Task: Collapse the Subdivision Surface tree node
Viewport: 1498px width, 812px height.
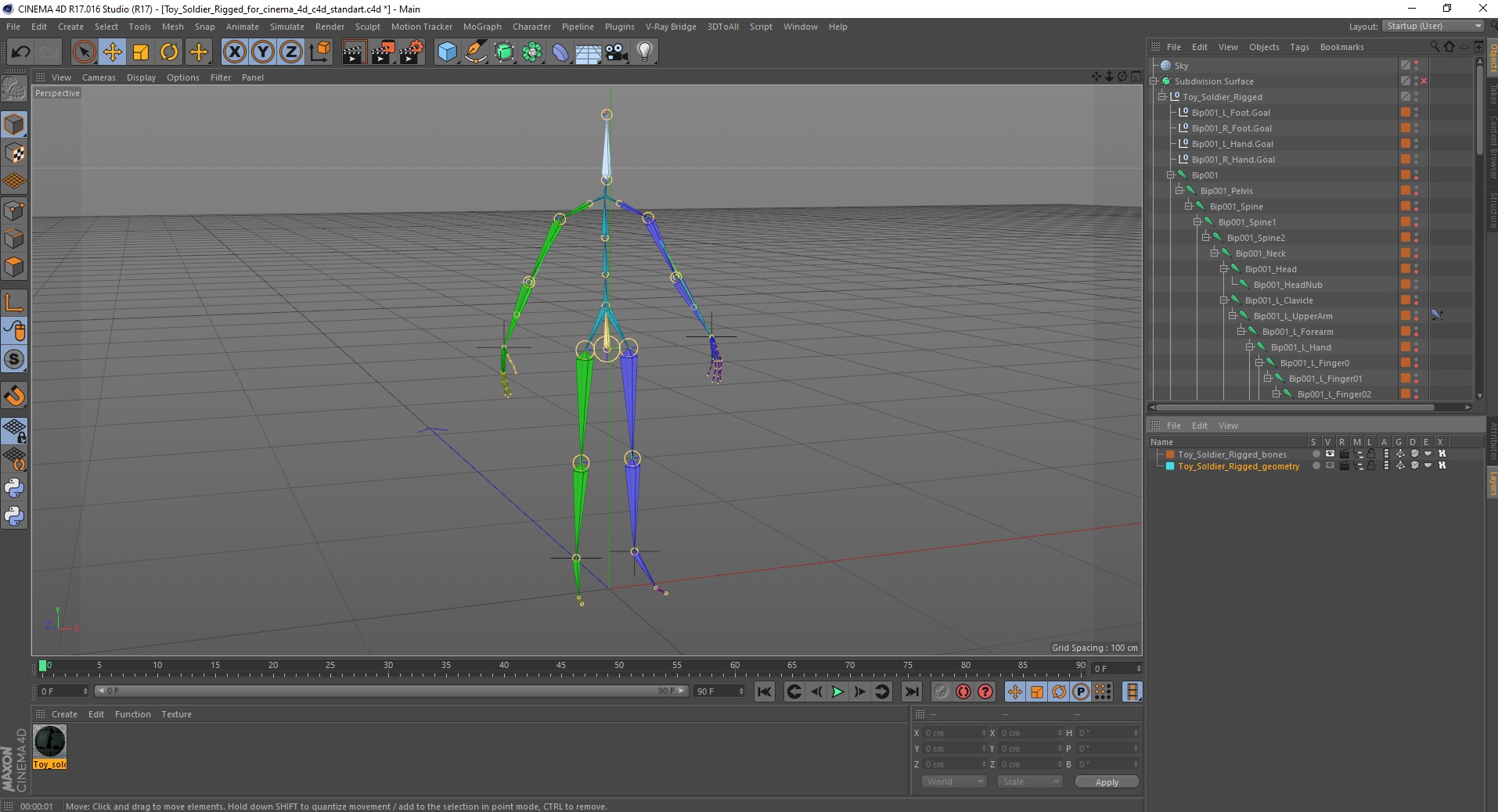Action: point(1154,81)
